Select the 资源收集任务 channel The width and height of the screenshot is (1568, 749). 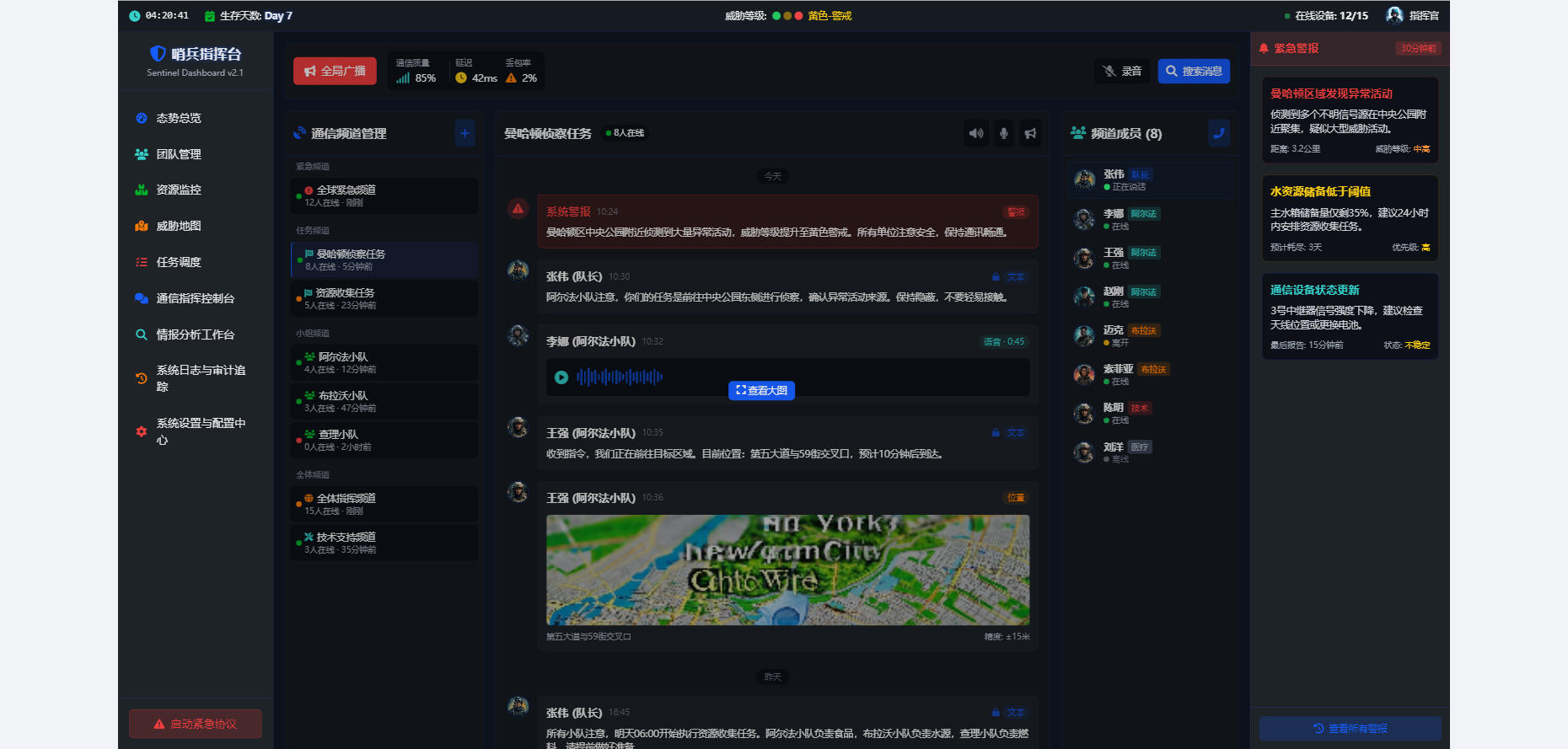coord(384,298)
